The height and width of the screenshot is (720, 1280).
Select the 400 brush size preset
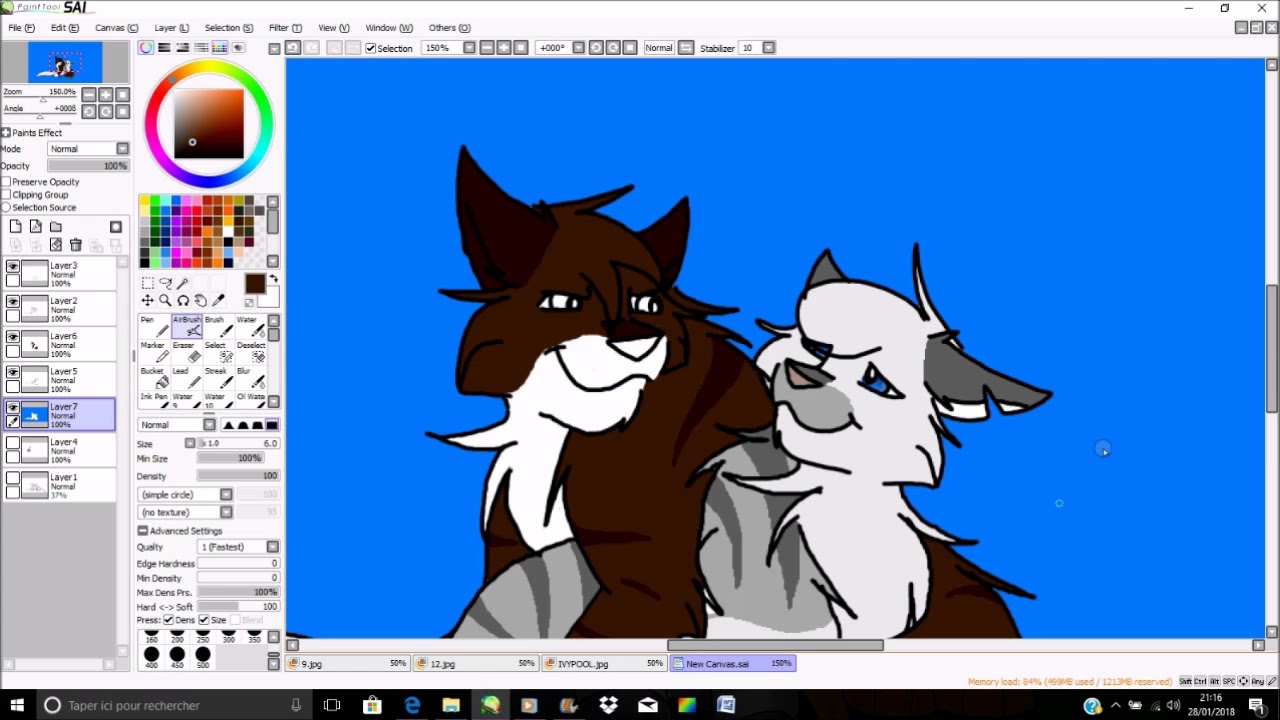point(151,656)
